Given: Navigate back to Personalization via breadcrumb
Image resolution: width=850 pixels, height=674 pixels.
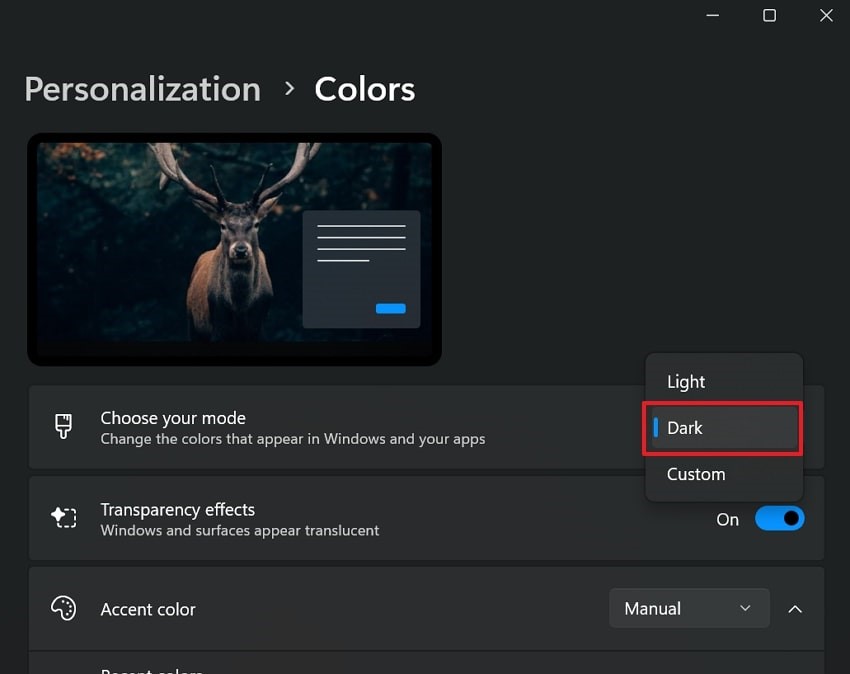Looking at the screenshot, I should pos(142,89).
